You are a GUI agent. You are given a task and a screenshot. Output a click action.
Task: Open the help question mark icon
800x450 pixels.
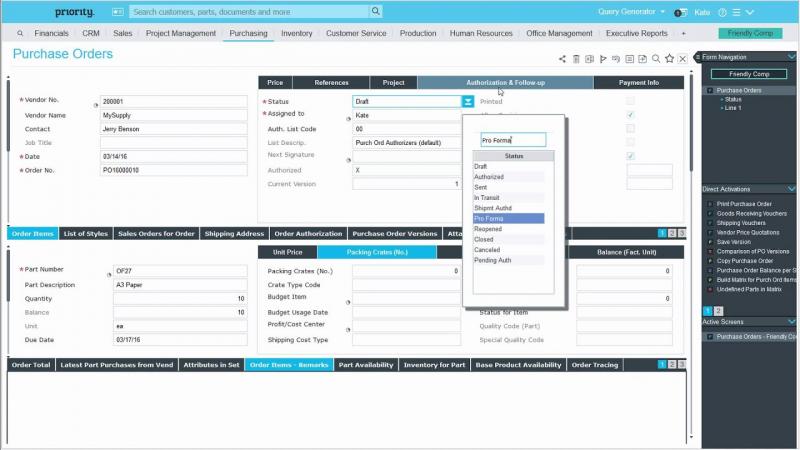(722, 12)
